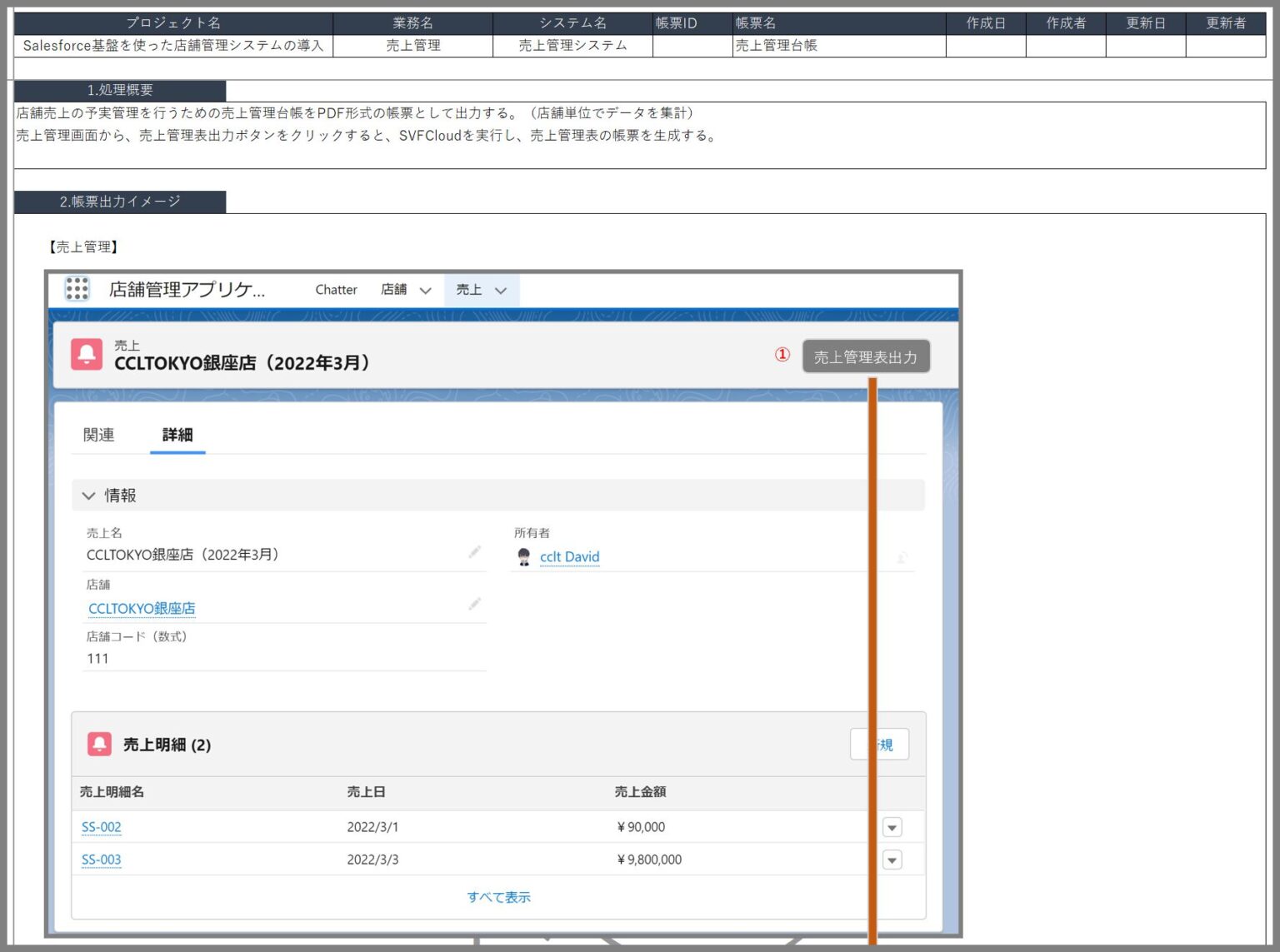The image size is (1280, 952).
Task: Expand the 売上 navigation dropdown chevron
Action: (501, 291)
